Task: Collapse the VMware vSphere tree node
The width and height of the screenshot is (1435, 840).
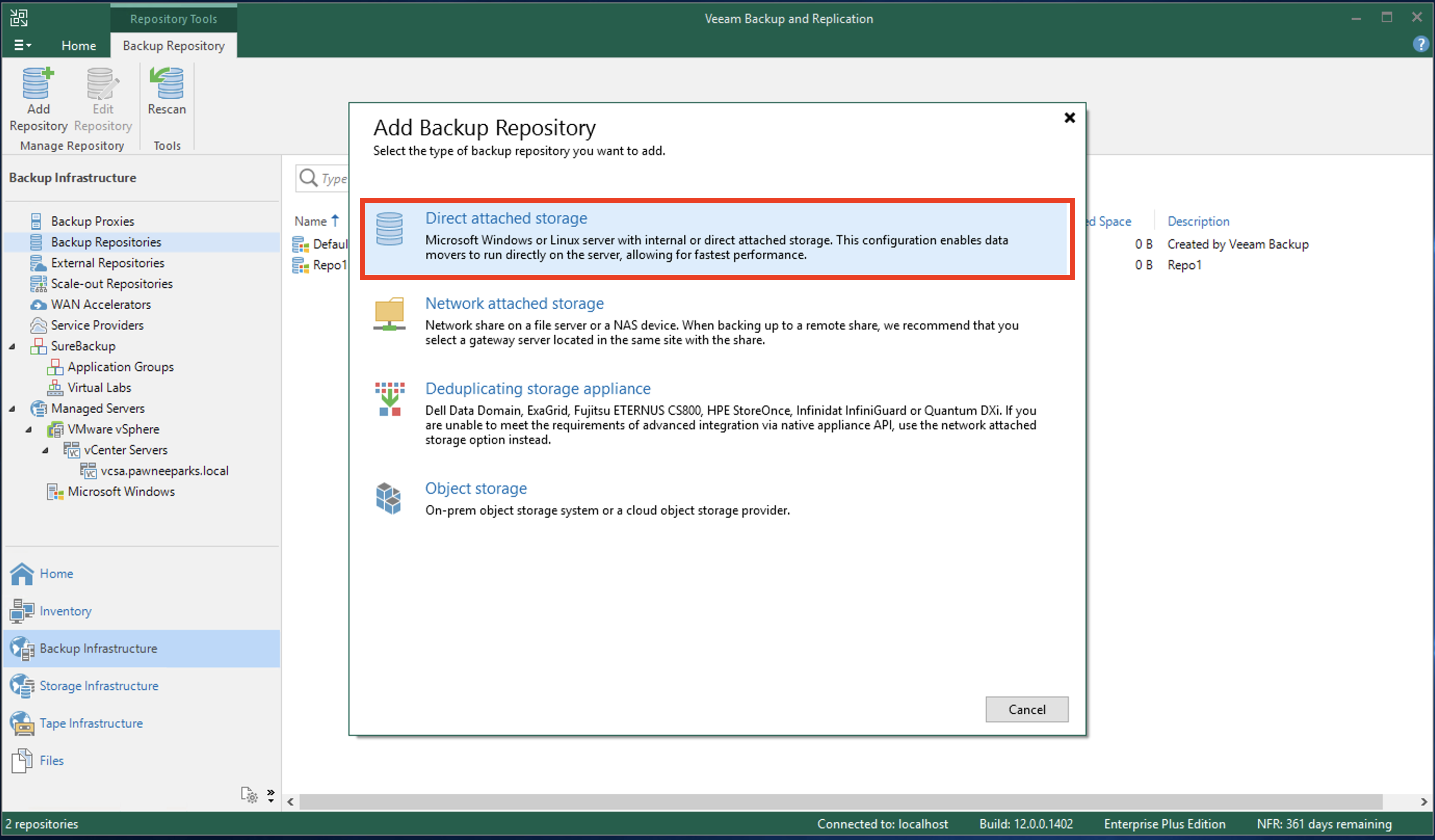Action: pos(29,429)
